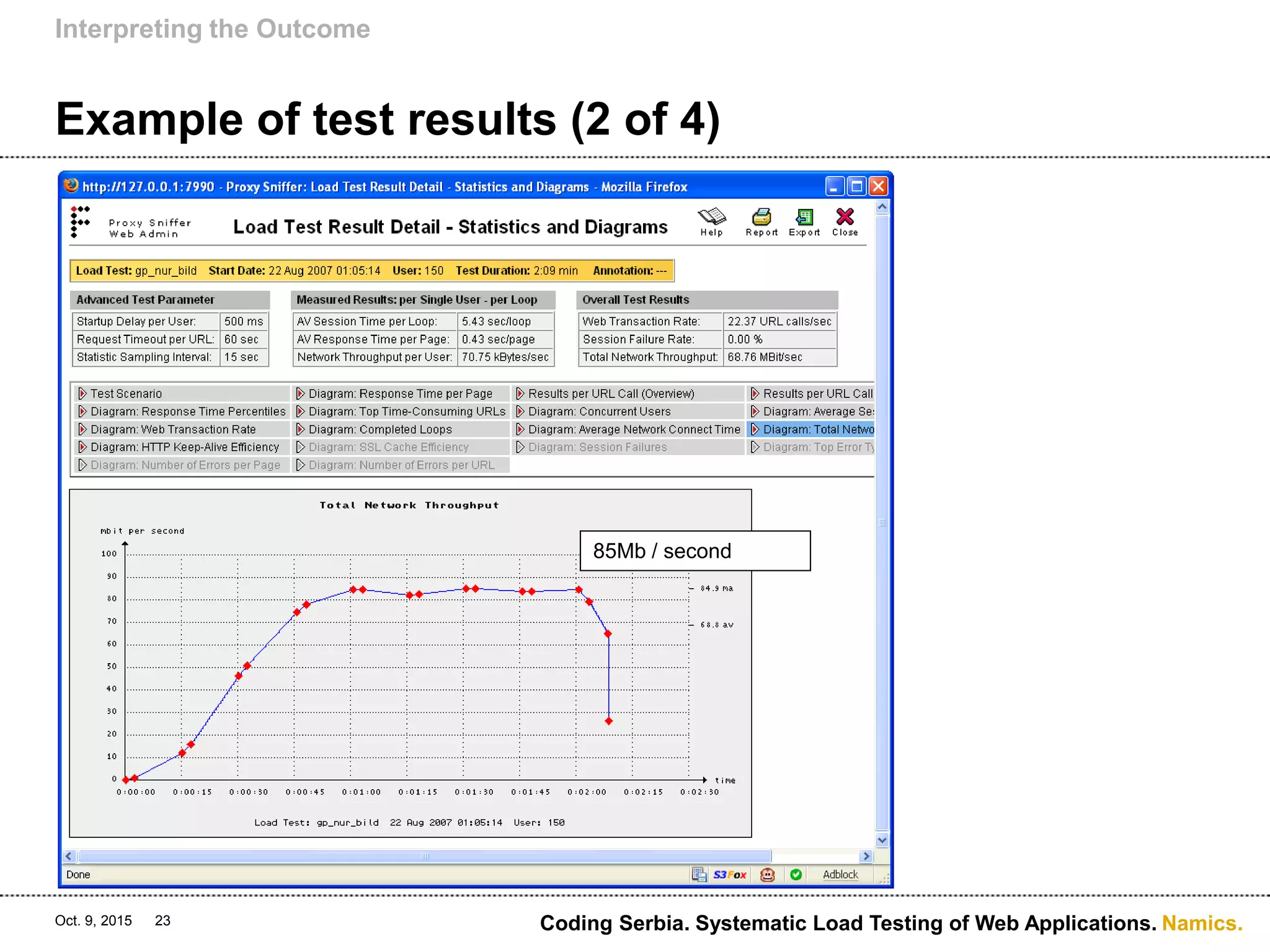Click the last red data point on chart
This screenshot has width=1270, height=952.
pos(609,721)
